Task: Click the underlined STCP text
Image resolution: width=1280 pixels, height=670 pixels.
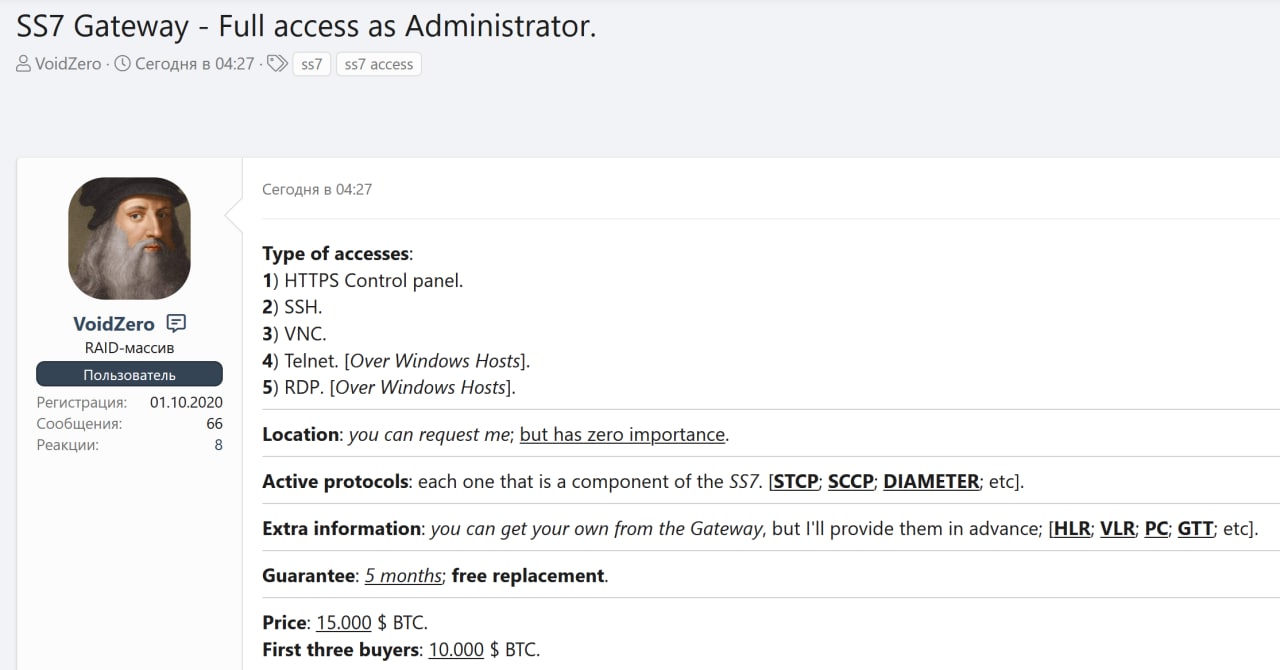Action: (796, 481)
